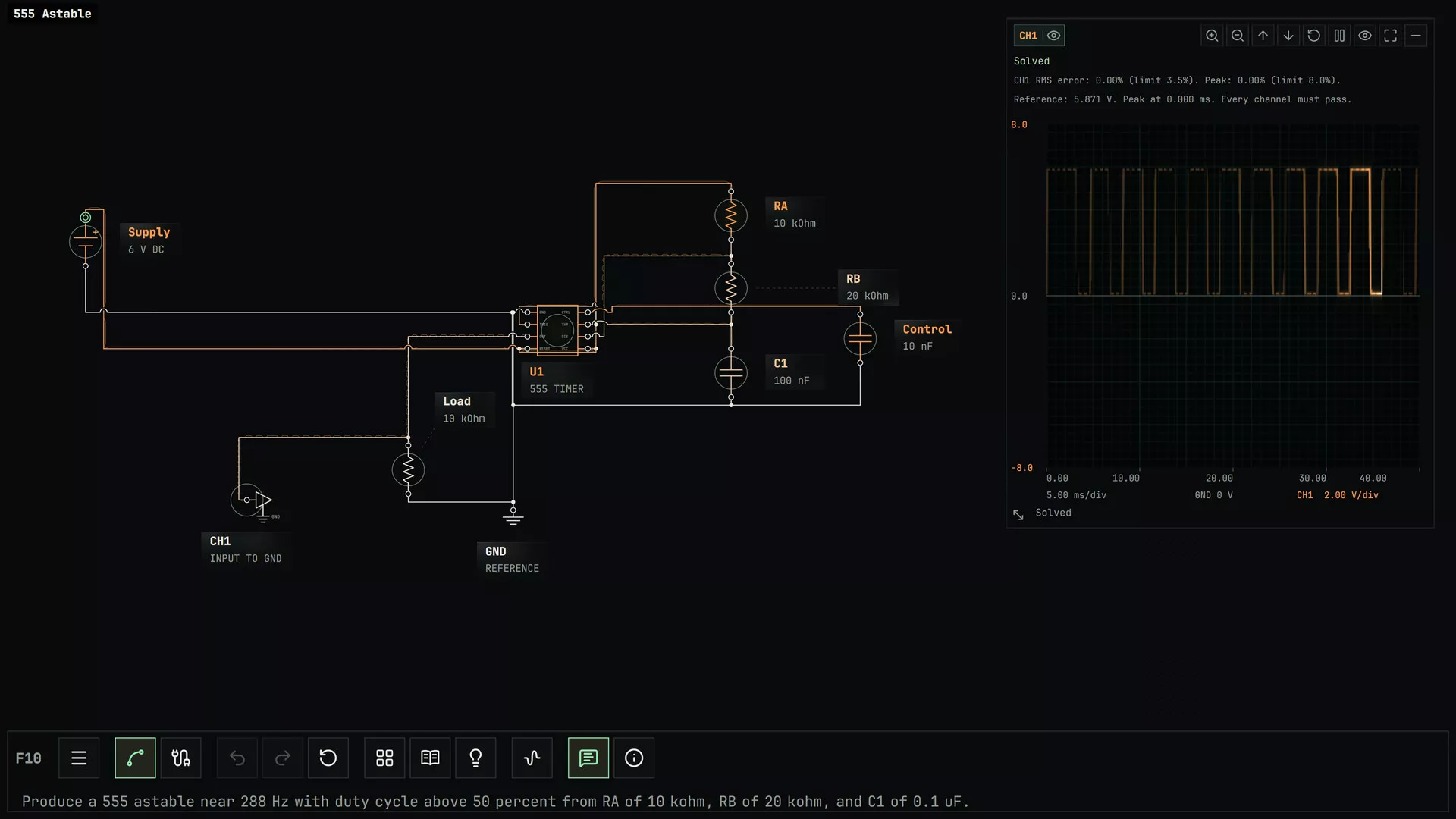Click the CH1 2.00 V/div readout
This screenshot has height=819, width=1456.
coord(1338,495)
